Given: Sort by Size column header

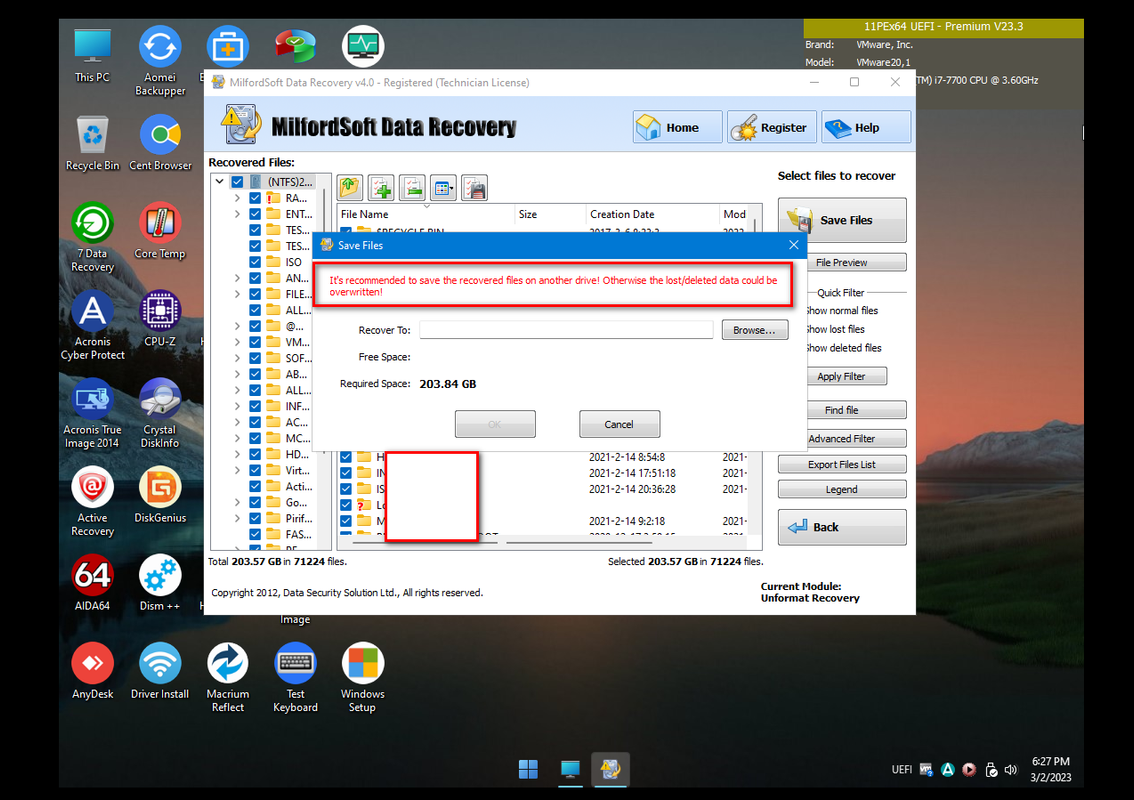Looking at the screenshot, I should coord(550,214).
